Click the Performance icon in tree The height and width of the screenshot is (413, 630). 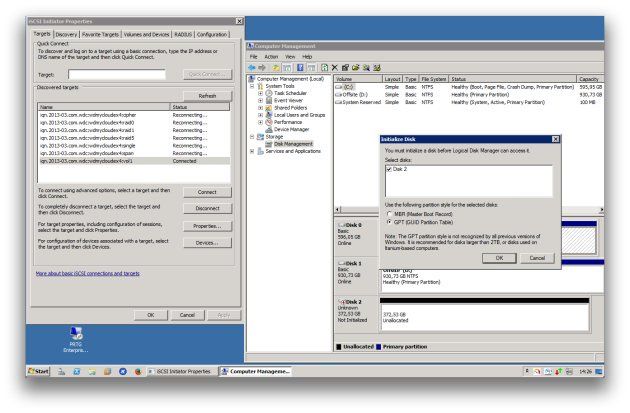point(269,122)
